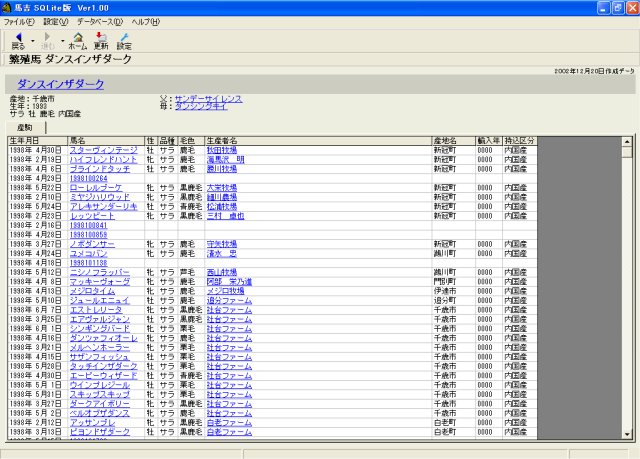This screenshot has width=640, height=459.
Task: Open horse link エストレリータ
Action: pyautogui.click(x=96, y=310)
